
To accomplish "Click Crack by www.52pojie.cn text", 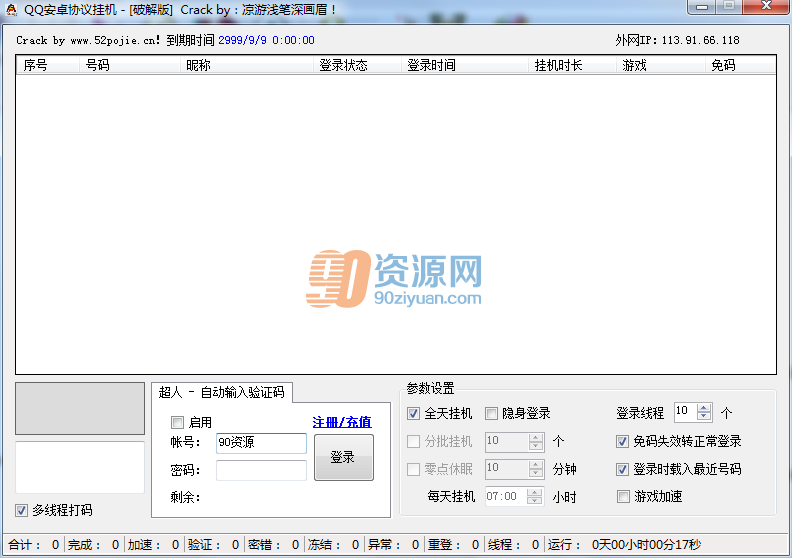I will click(x=88, y=40).
